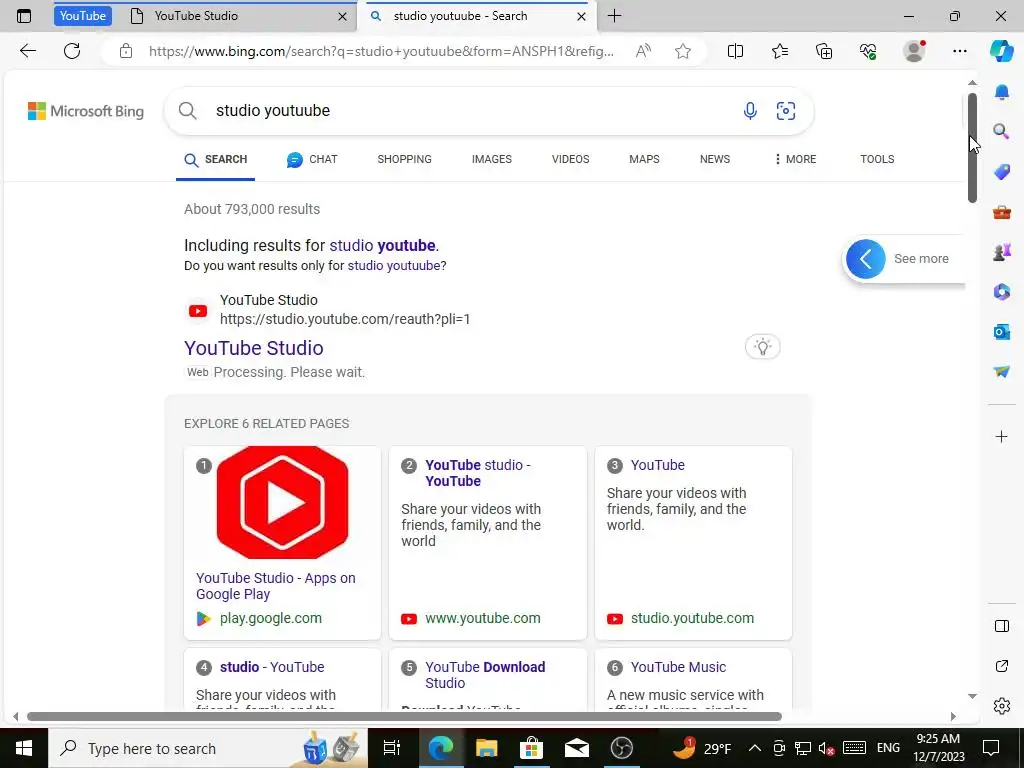Switch to the YouTube Studio tab

[x=238, y=16]
